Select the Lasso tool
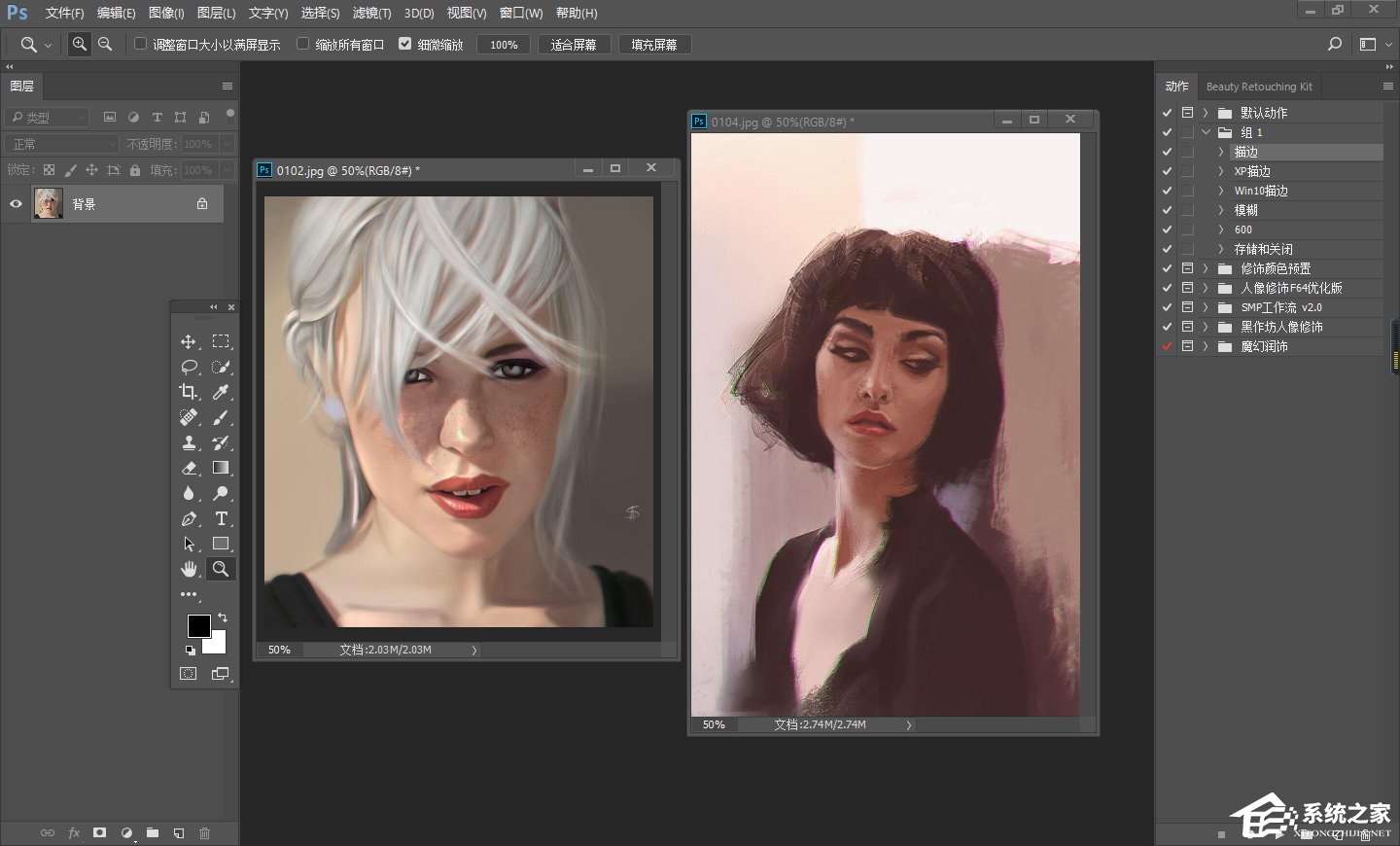Viewport: 1400px width, 846px height. click(x=189, y=367)
